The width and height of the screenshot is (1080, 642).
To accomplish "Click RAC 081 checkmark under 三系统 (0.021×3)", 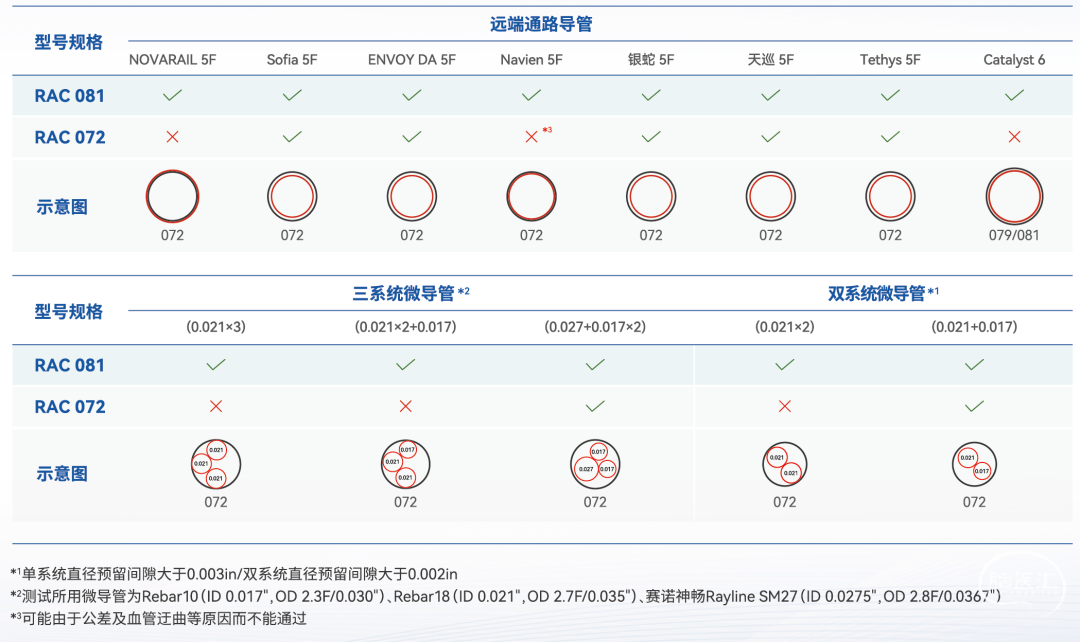I will coord(216,364).
